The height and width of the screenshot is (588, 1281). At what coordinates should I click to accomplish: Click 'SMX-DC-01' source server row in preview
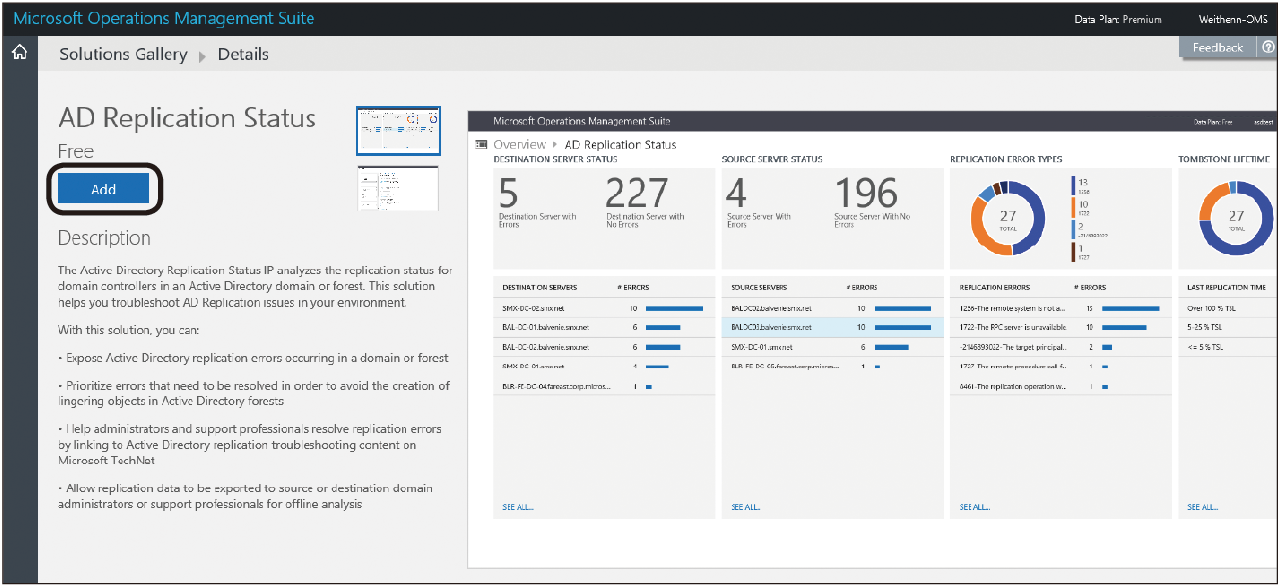pos(832,346)
